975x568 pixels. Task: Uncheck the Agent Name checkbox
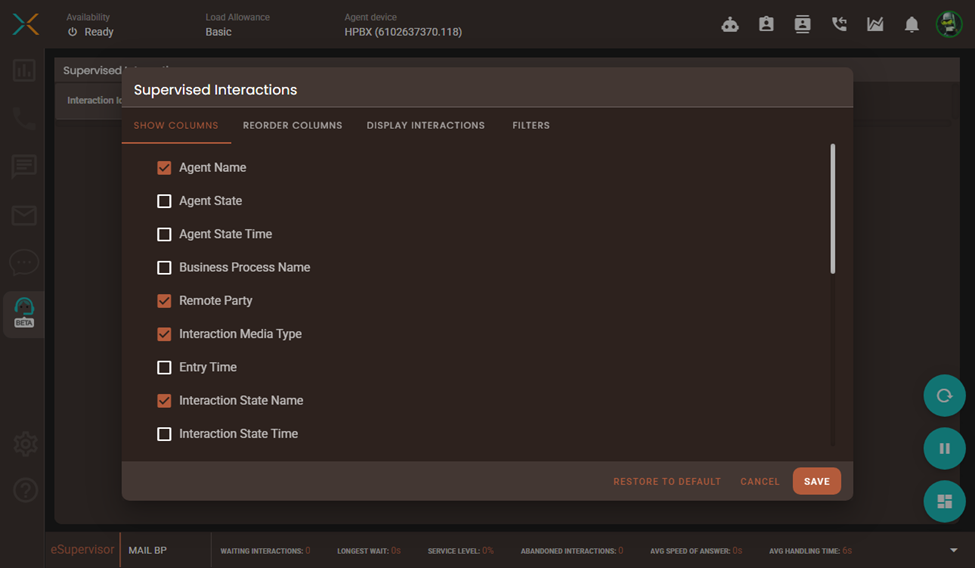coord(164,168)
